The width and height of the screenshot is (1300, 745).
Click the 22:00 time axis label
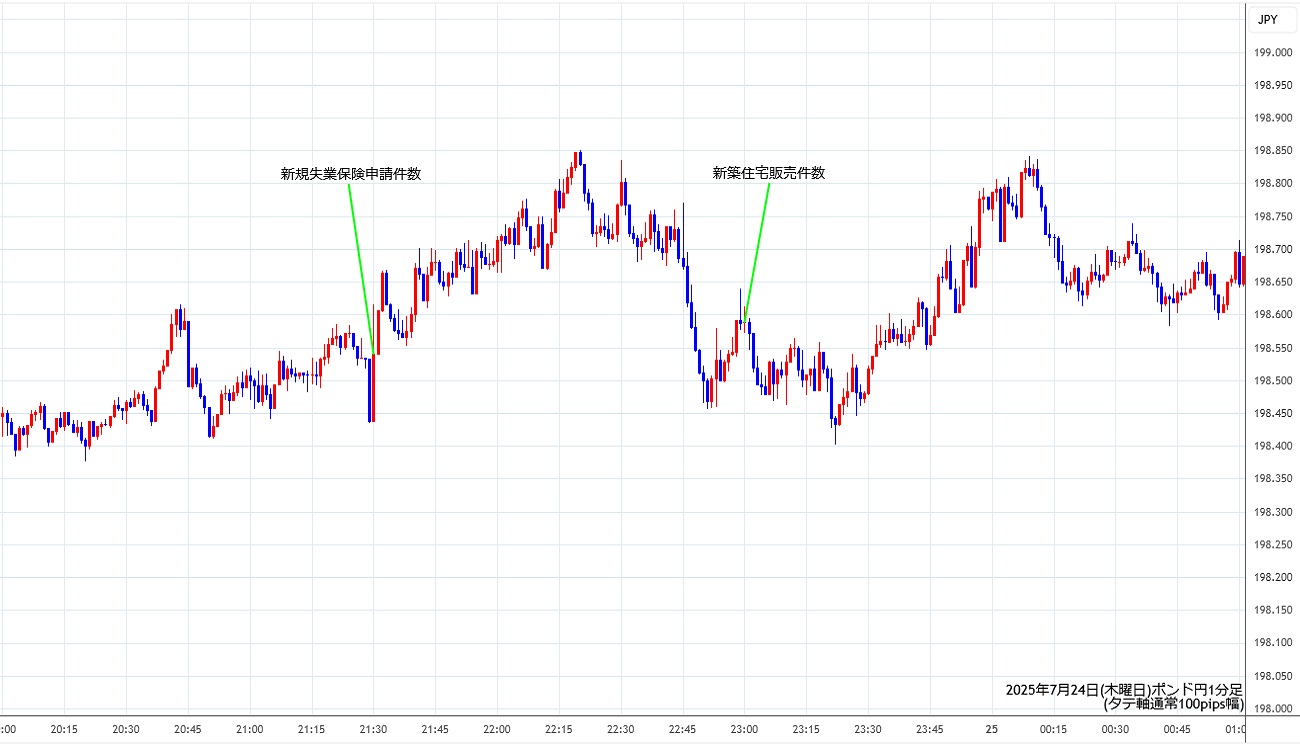point(497,730)
